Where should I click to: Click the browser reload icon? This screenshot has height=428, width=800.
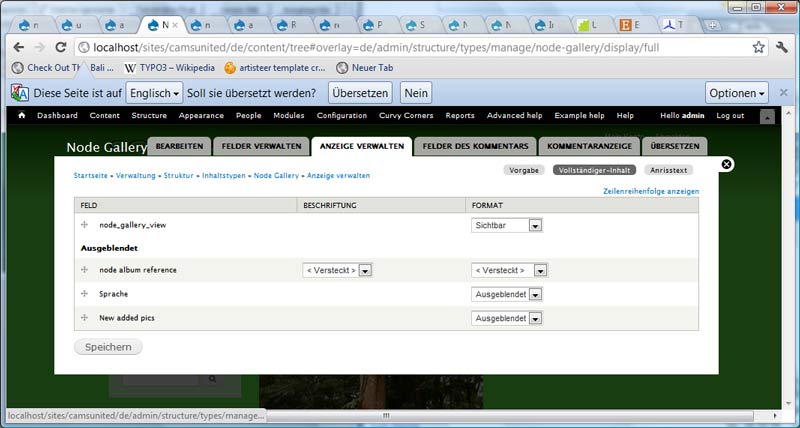tap(60, 47)
